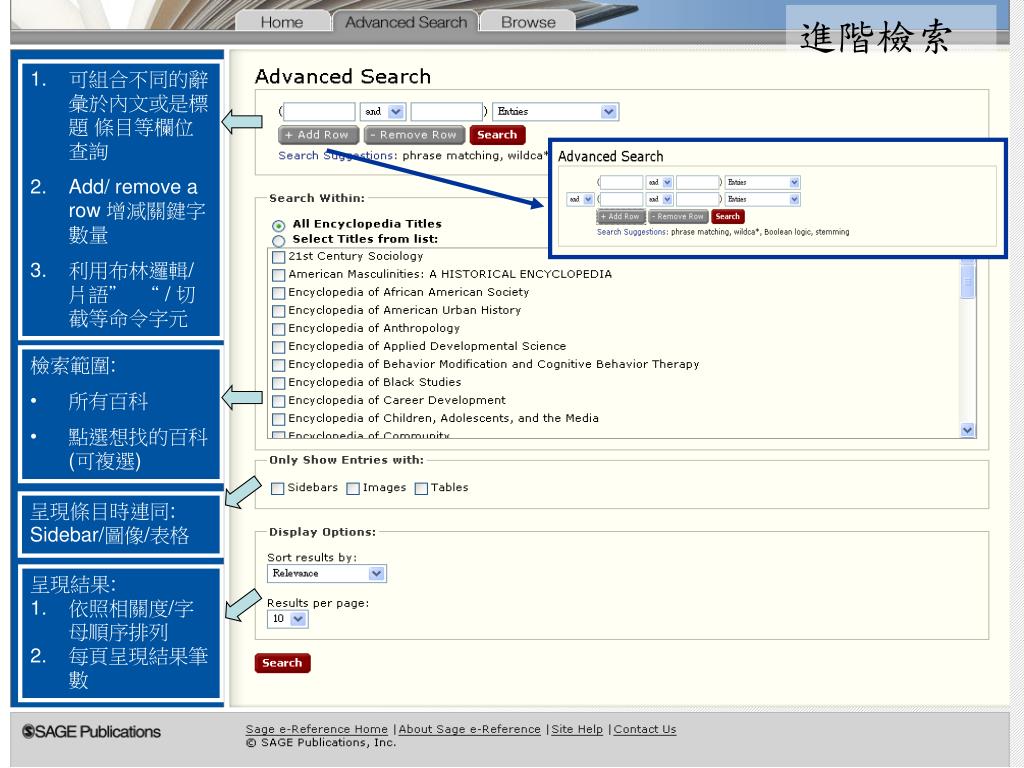Select the 'Select Titles from list' radio button
Screen dimensions: 1024x768
point(279,240)
